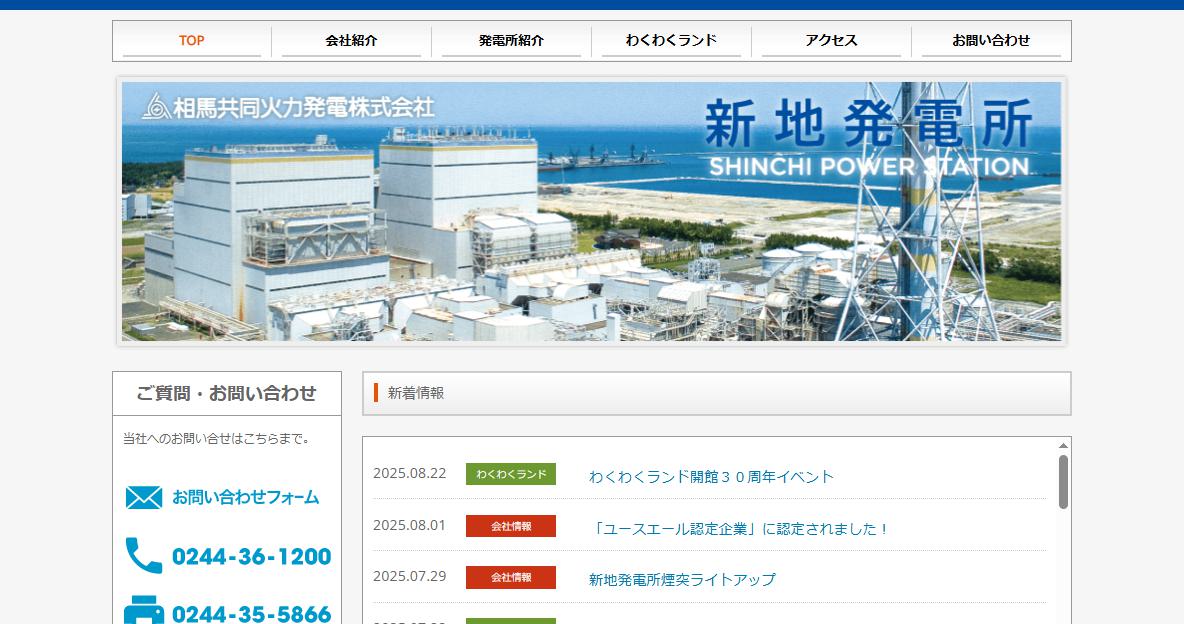Click the Shinchi Power Station banner image

tap(591, 212)
